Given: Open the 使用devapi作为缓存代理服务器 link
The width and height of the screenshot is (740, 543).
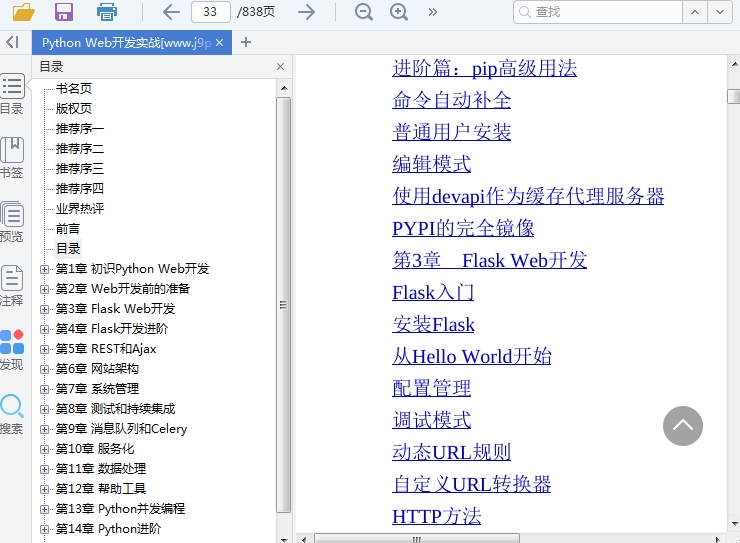Looking at the screenshot, I should (528, 196).
